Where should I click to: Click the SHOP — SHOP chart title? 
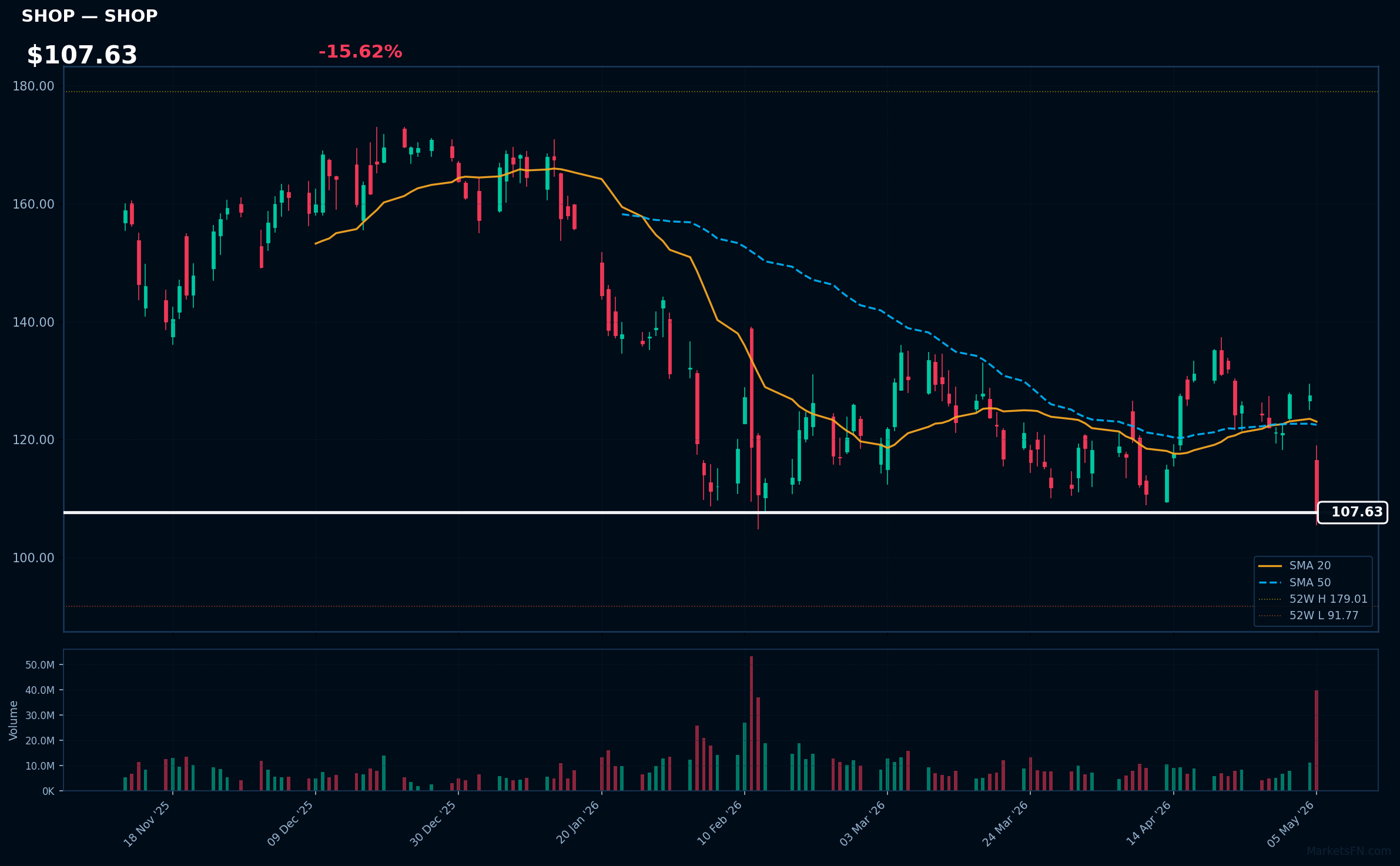tap(89, 16)
